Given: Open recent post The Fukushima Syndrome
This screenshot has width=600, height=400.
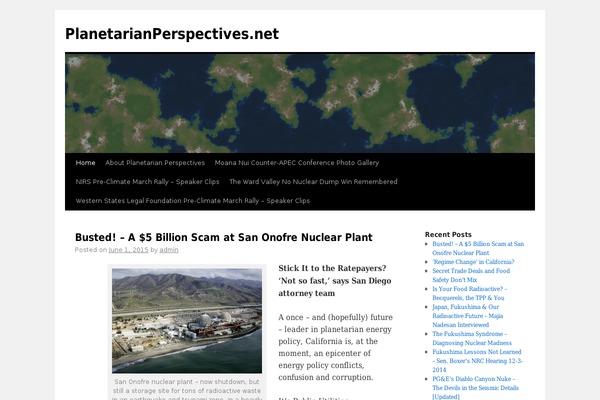Looking at the screenshot, I should (472, 338).
